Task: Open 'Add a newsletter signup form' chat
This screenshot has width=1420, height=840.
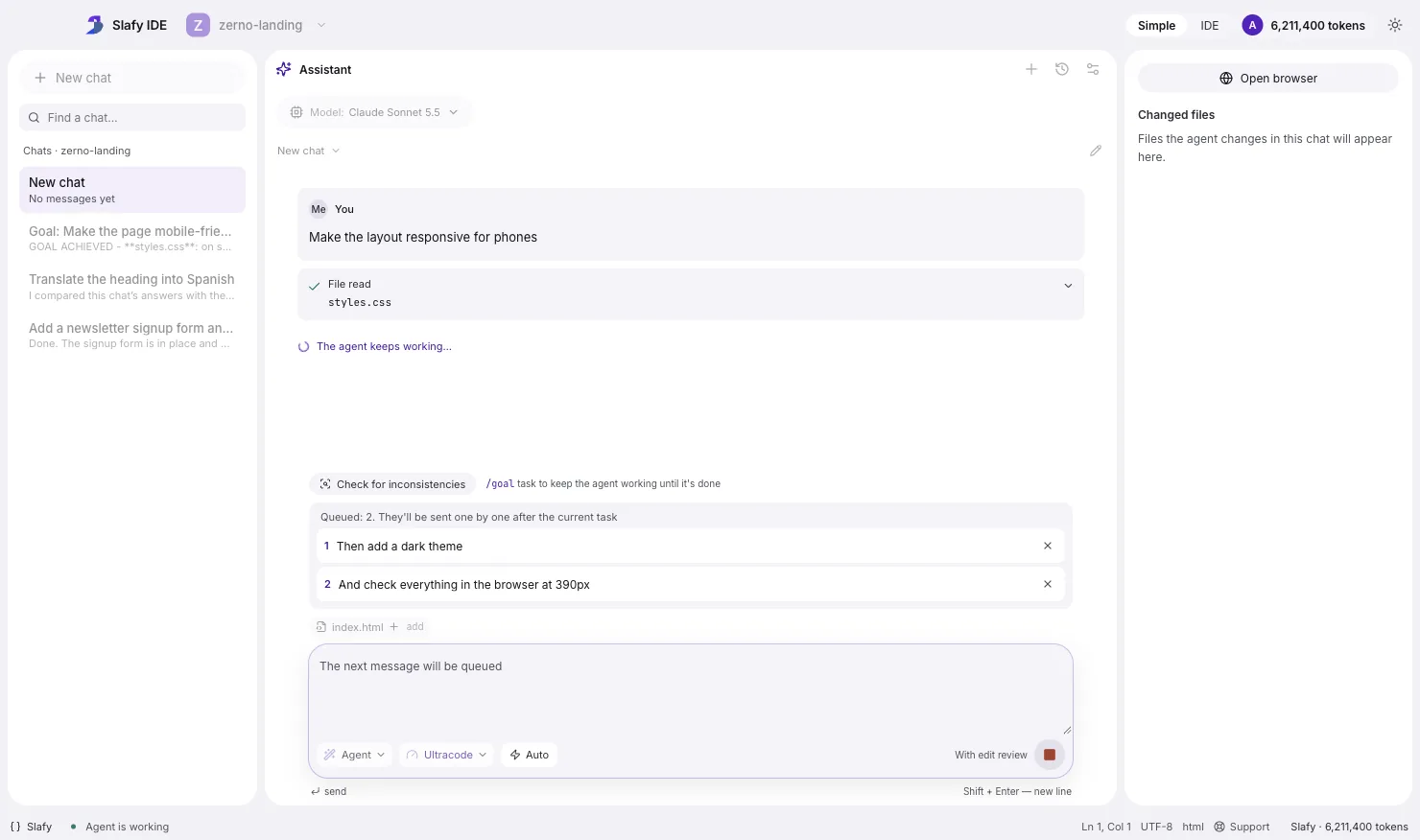Action: (132, 335)
